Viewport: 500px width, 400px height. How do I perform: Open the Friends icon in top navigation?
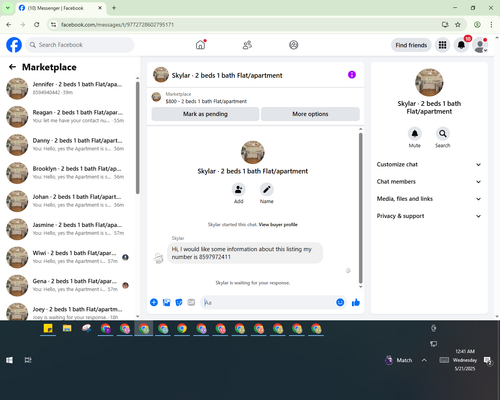(247, 45)
